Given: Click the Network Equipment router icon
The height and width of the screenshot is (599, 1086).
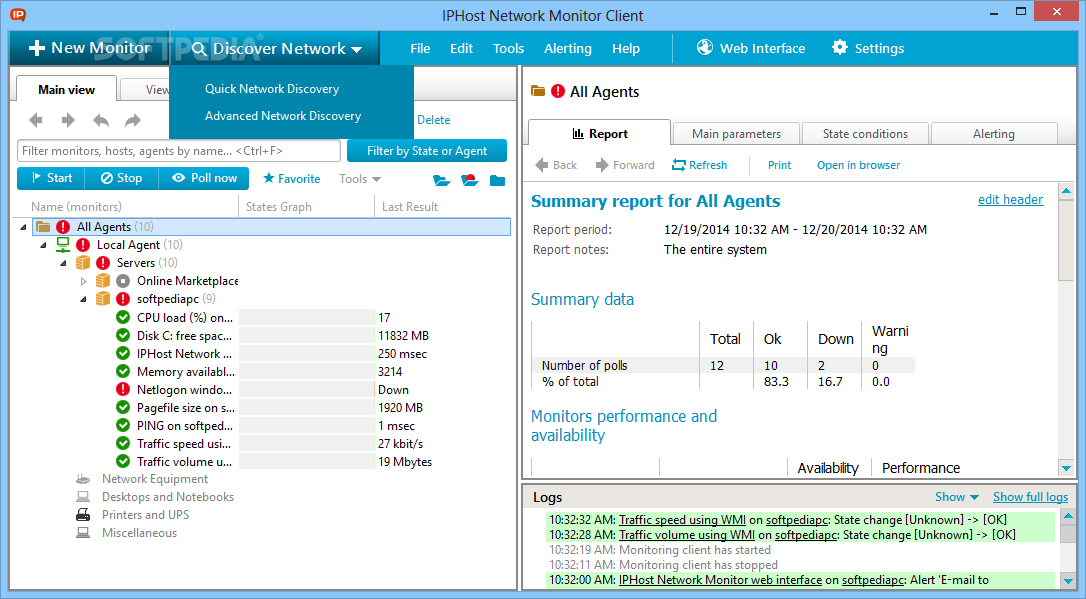Looking at the screenshot, I should tap(83, 479).
